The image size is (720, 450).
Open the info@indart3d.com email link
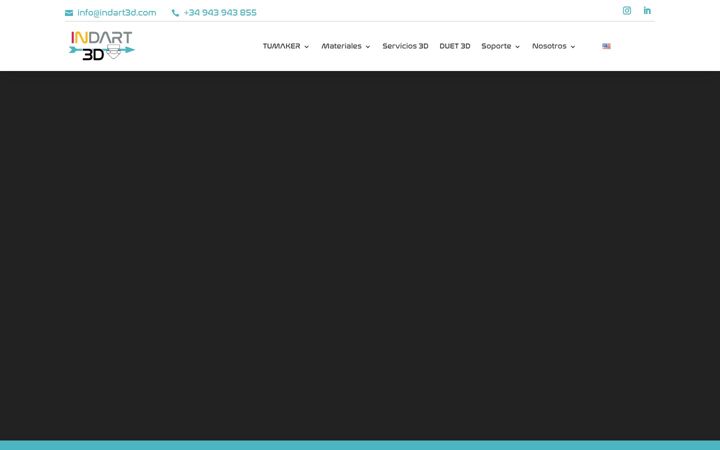click(x=117, y=13)
